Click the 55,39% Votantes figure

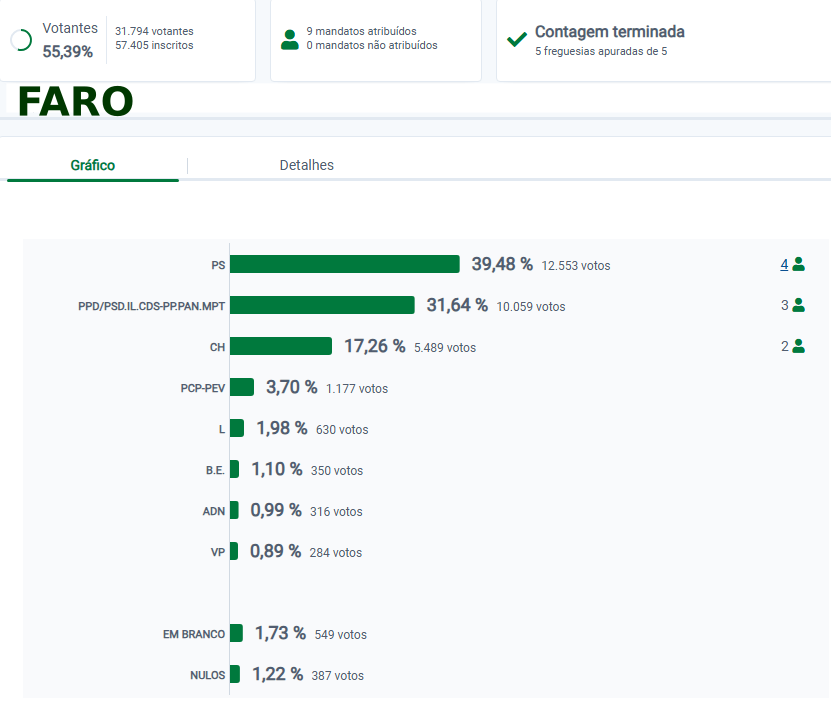click(67, 51)
